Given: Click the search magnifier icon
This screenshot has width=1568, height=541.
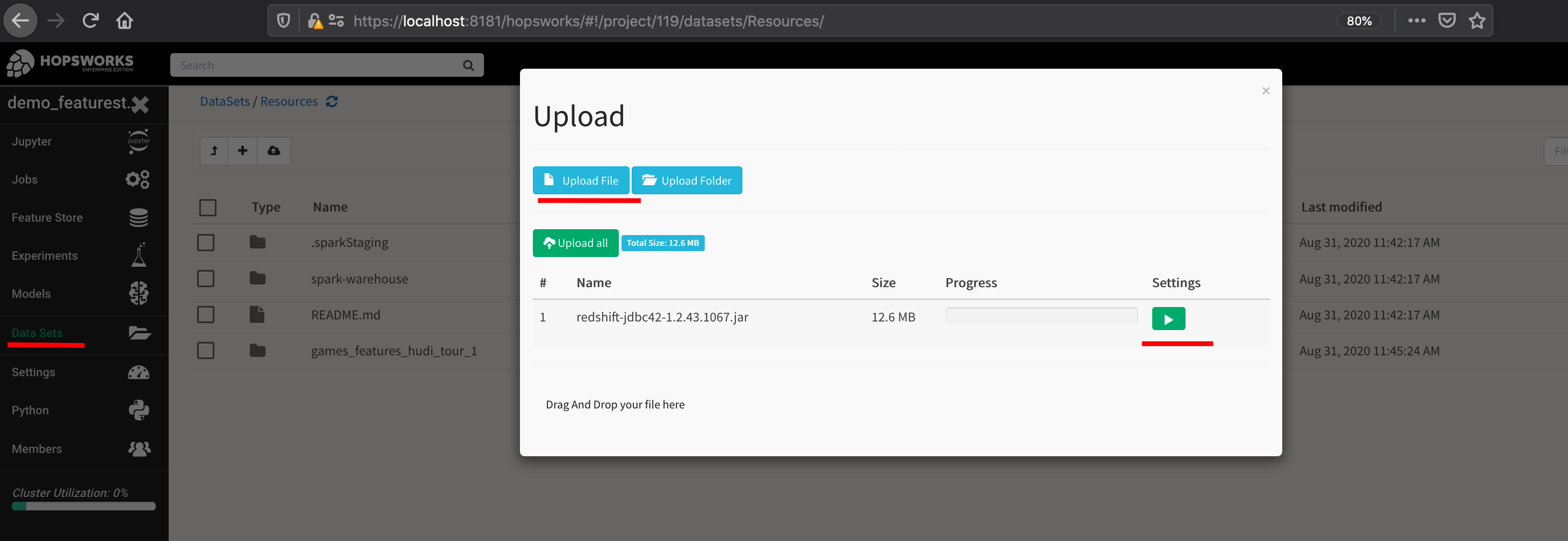Looking at the screenshot, I should tap(468, 65).
